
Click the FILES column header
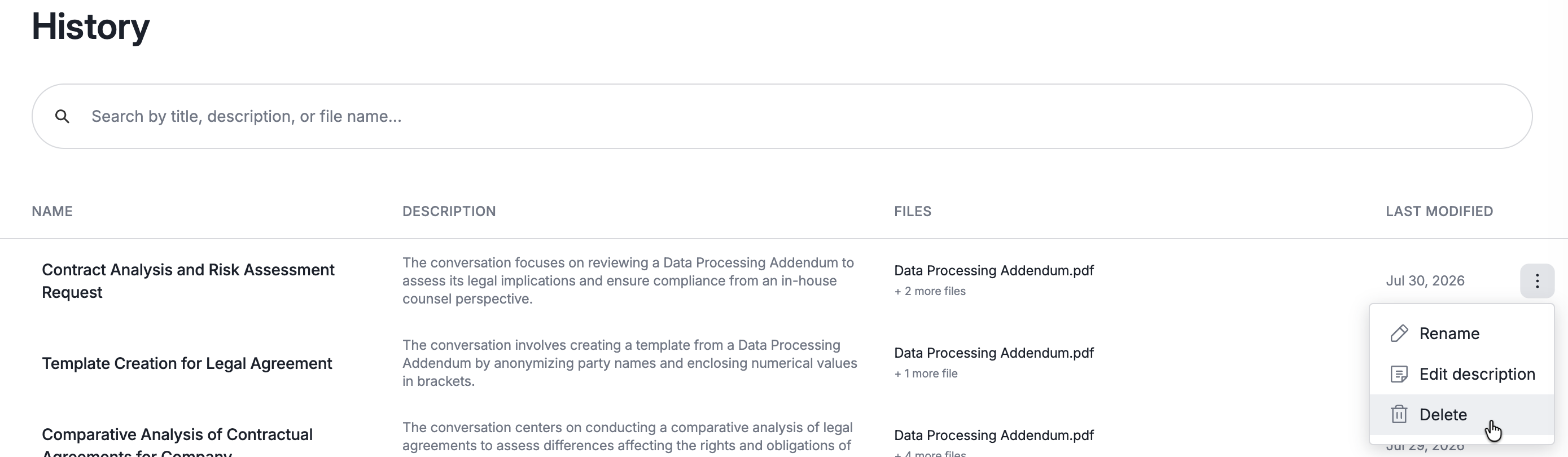tap(913, 211)
